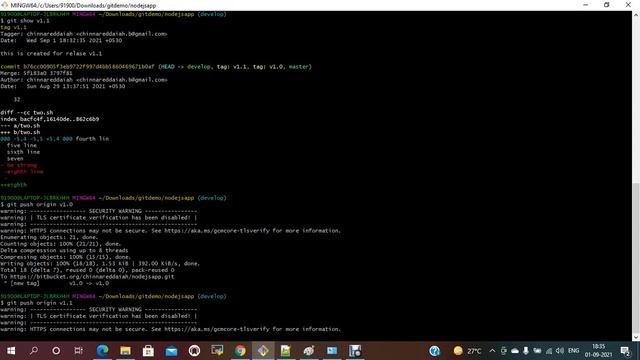640x360 pixels.
Task: Click 'Total 18 (delta 7), reused 0' line
Action: 87,270
